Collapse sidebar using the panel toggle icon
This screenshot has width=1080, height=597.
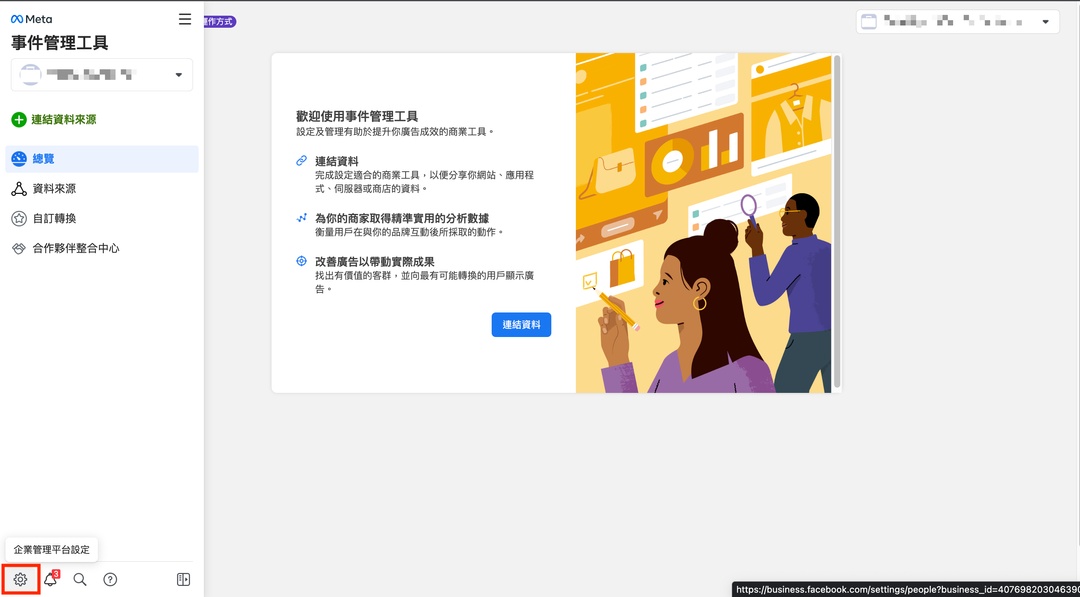[x=183, y=579]
